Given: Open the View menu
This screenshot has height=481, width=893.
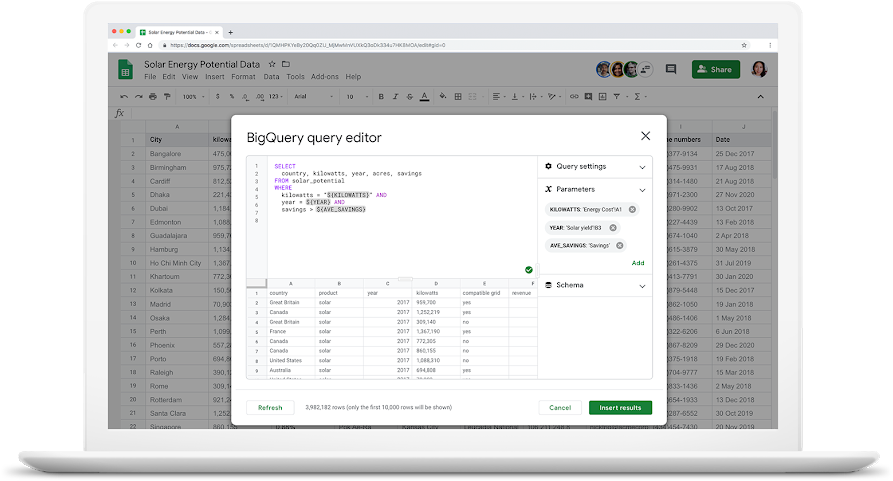Looking at the screenshot, I should pos(190,77).
